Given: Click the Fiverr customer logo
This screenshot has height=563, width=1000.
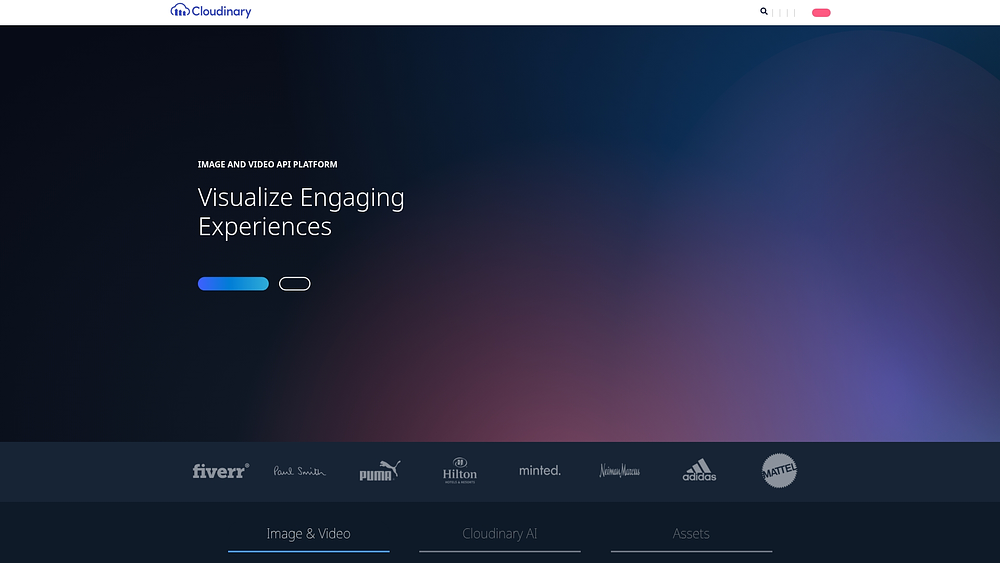Looking at the screenshot, I should [221, 471].
